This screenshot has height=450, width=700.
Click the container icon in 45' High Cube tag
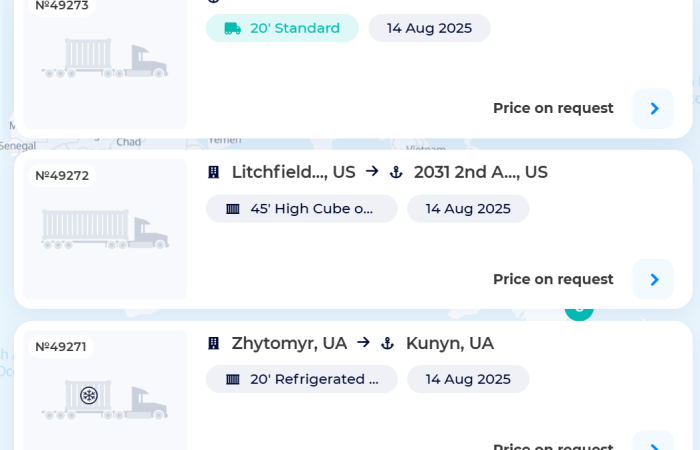[x=233, y=209]
